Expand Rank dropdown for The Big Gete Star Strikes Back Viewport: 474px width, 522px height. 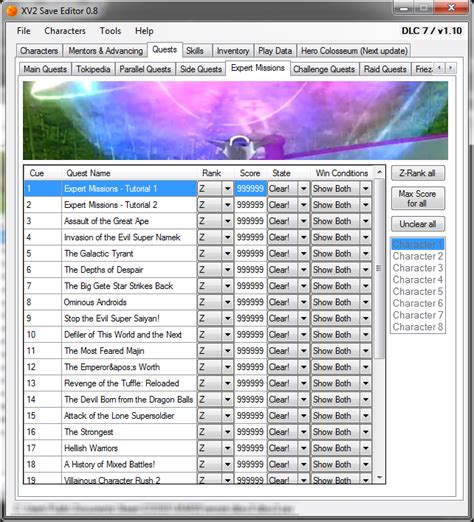coord(228,286)
